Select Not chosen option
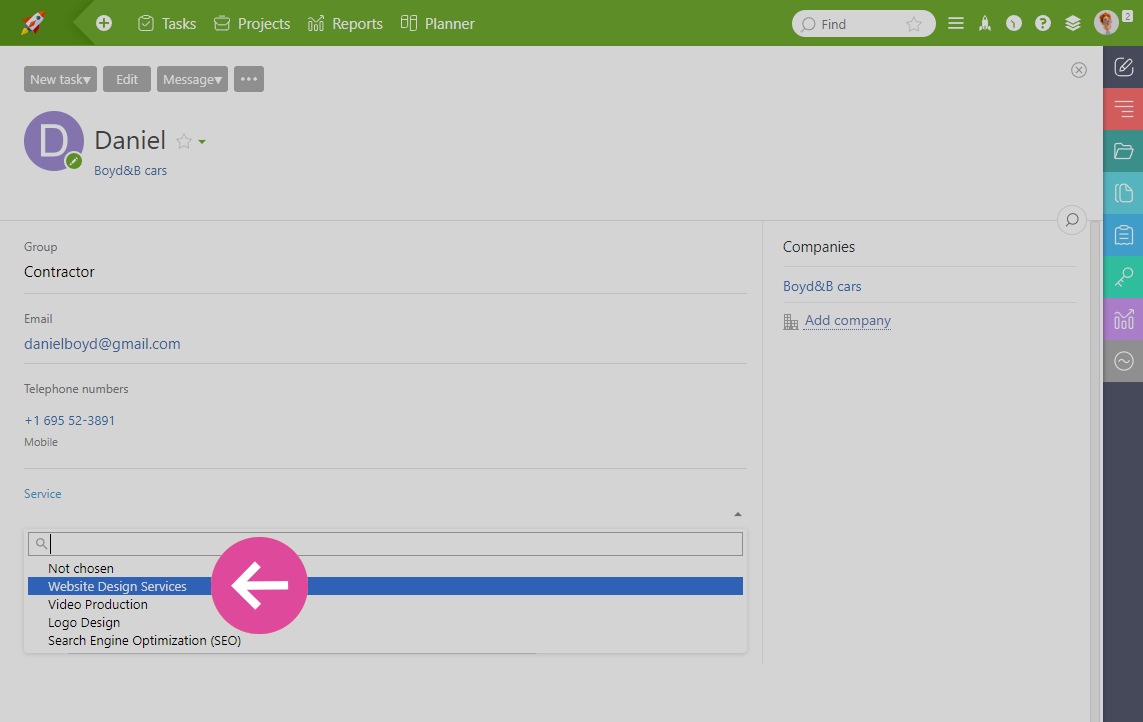The width and height of the screenshot is (1143, 722). tap(386, 568)
